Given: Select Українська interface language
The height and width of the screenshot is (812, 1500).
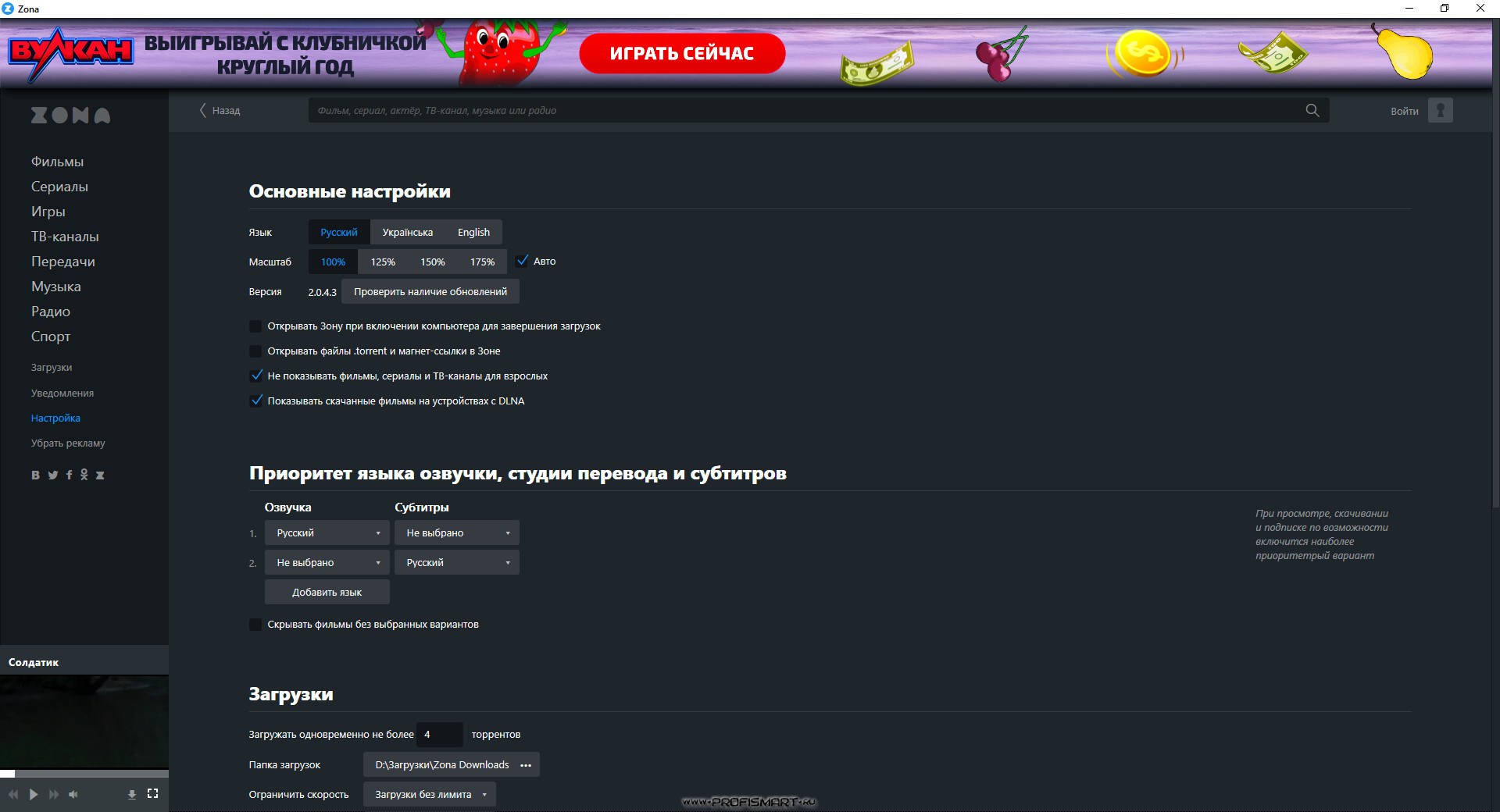Looking at the screenshot, I should (408, 232).
